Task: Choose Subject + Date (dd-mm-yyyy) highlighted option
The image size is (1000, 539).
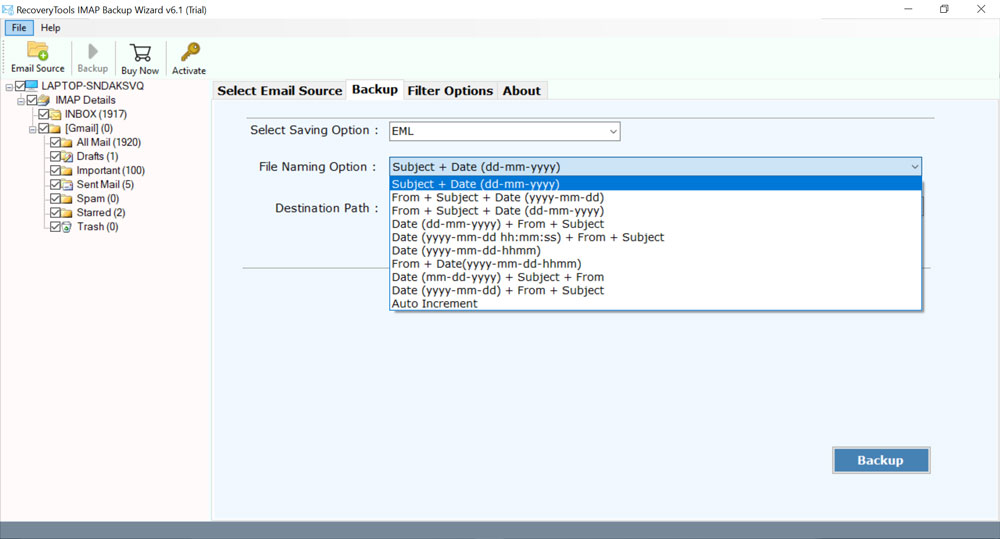Action: point(655,184)
